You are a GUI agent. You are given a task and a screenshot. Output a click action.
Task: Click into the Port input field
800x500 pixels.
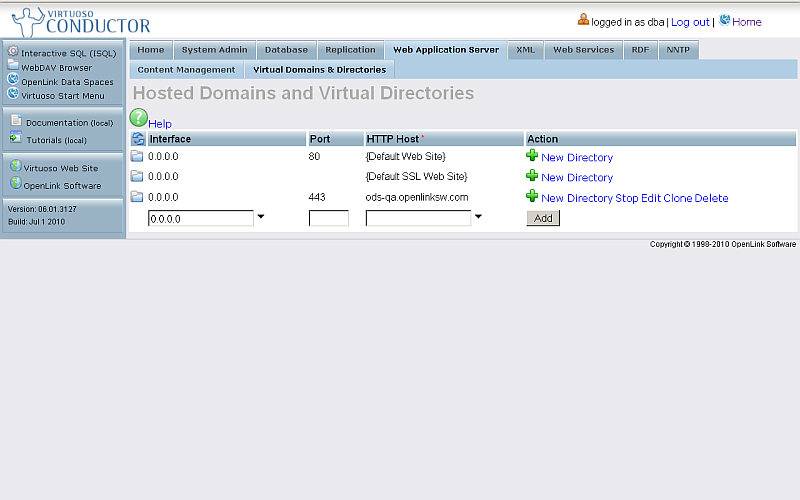pyautogui.click(x=328, y=218)
